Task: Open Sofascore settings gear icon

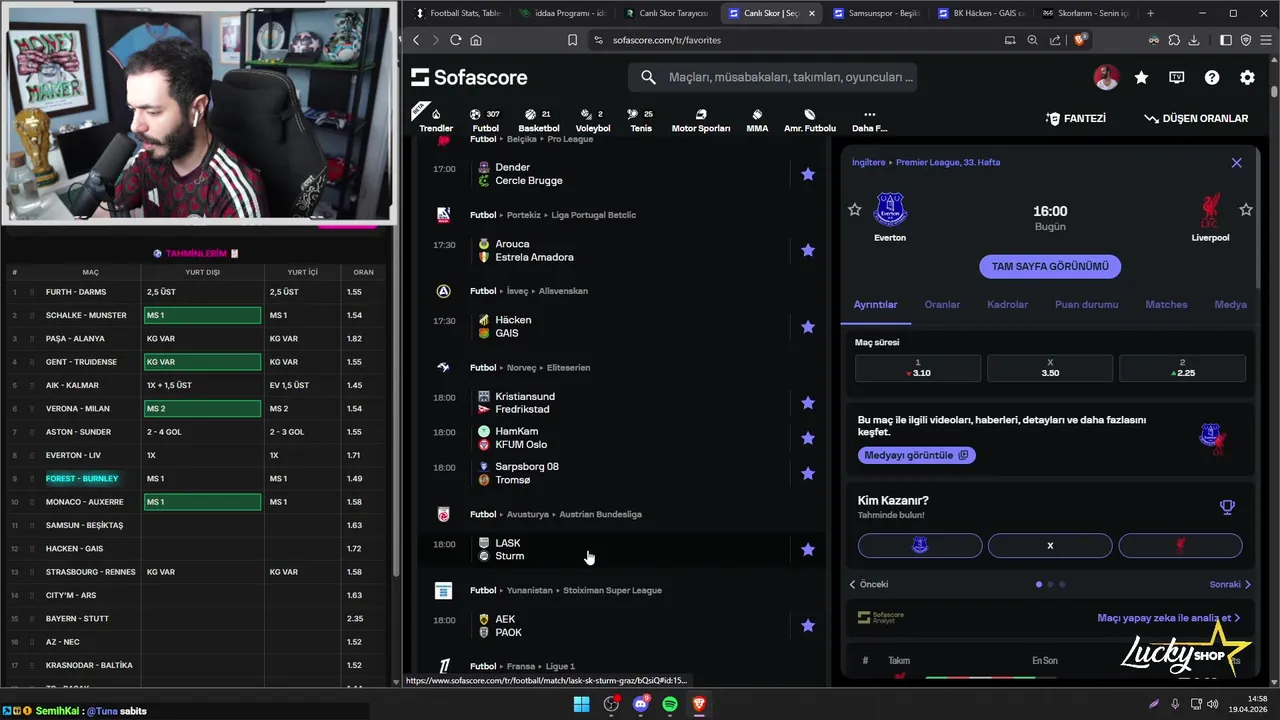Action: [x=1247, y=77]
